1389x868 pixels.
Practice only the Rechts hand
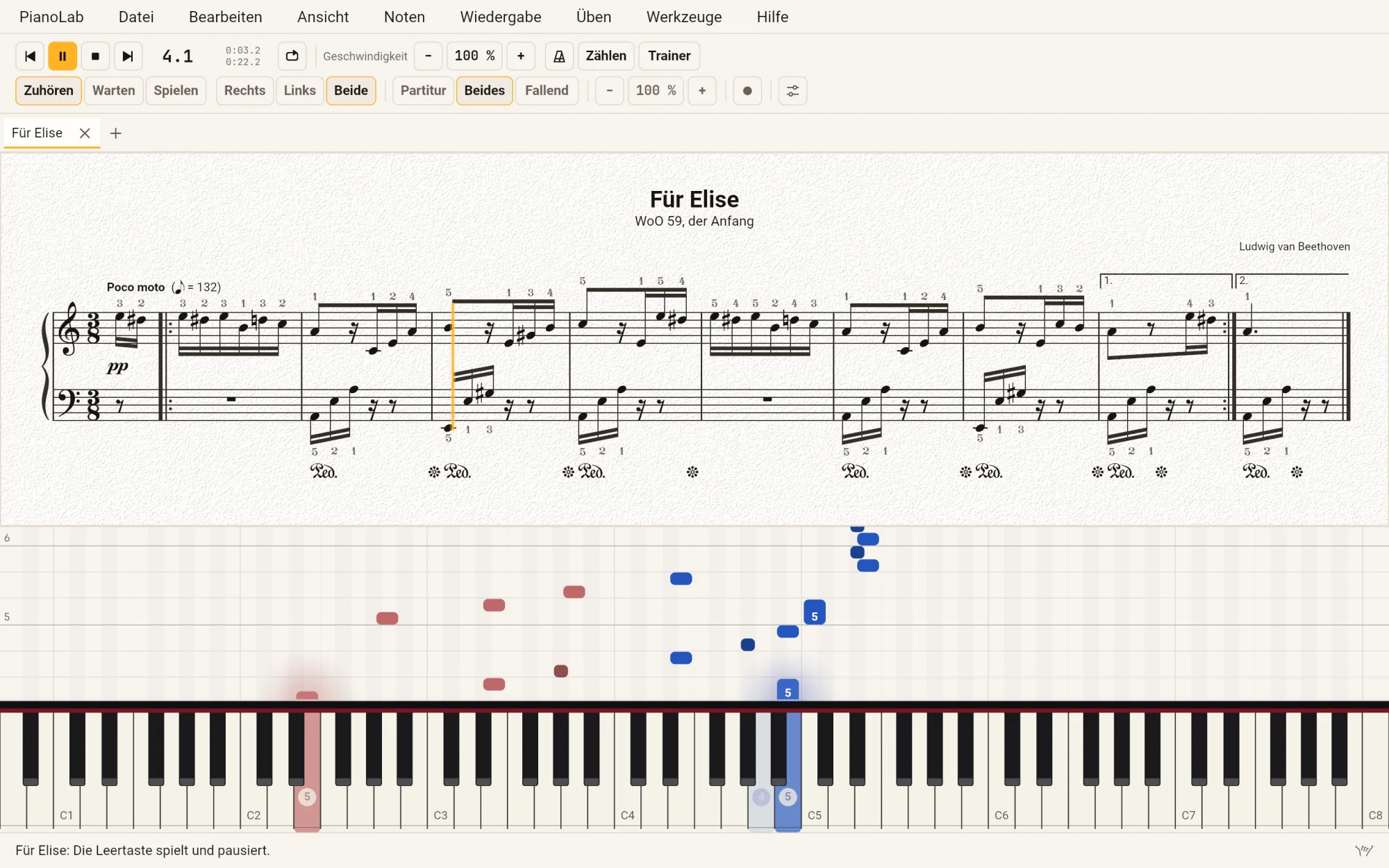pyautogui.click(x=245, y=91)
